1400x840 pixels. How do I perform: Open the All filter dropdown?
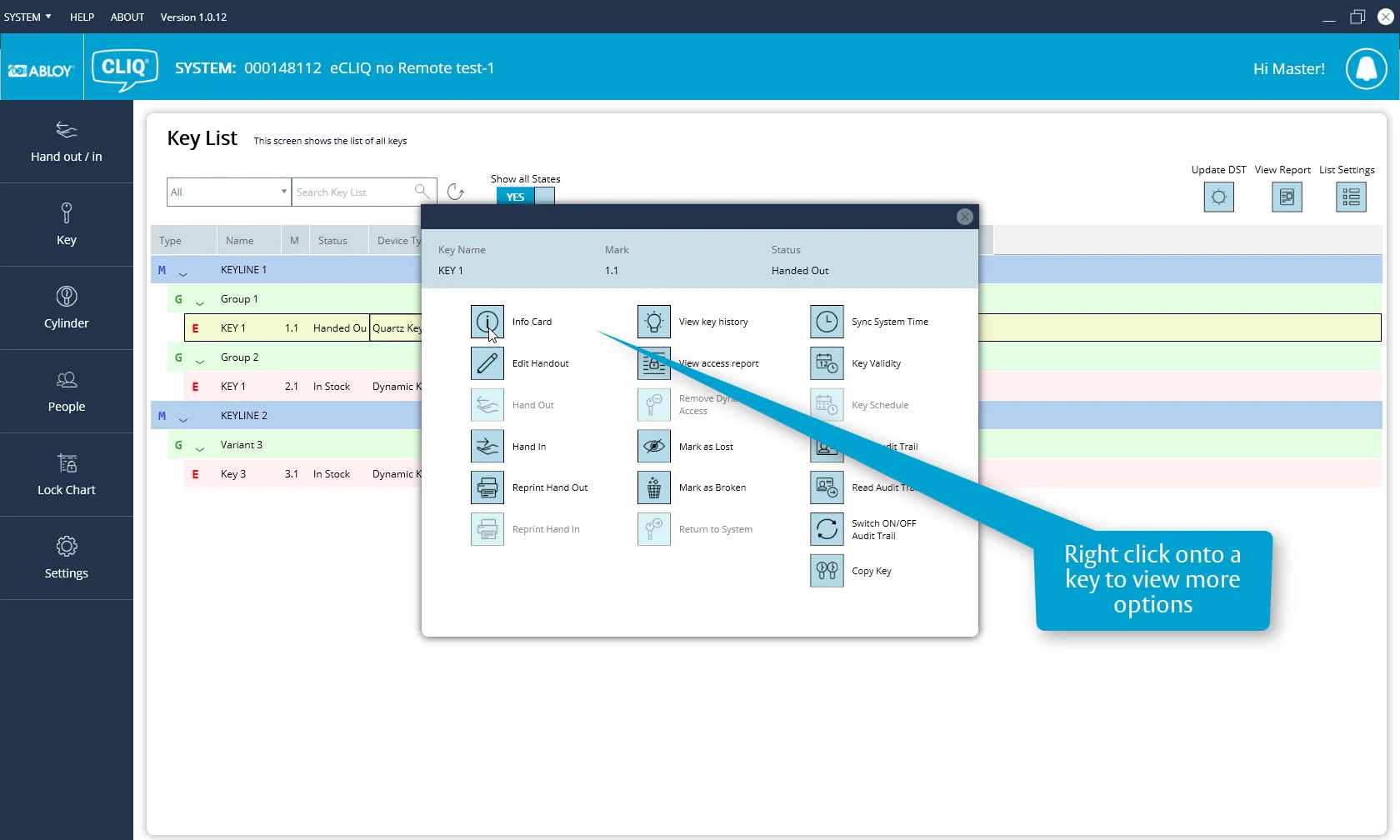click(229, 192)
